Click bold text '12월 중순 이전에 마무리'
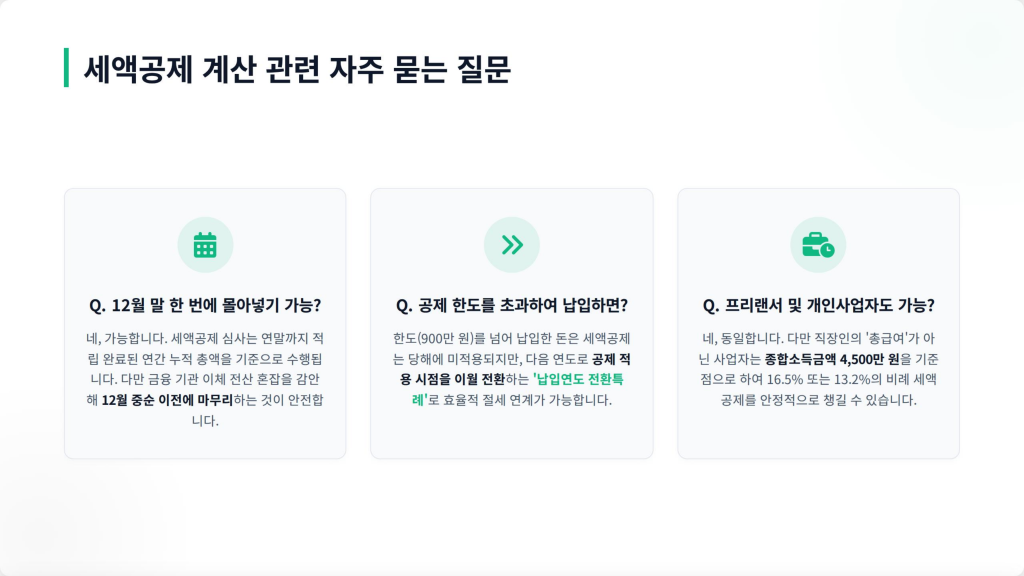This screenshot has height=576, width=1024. (x=167, y=400)
